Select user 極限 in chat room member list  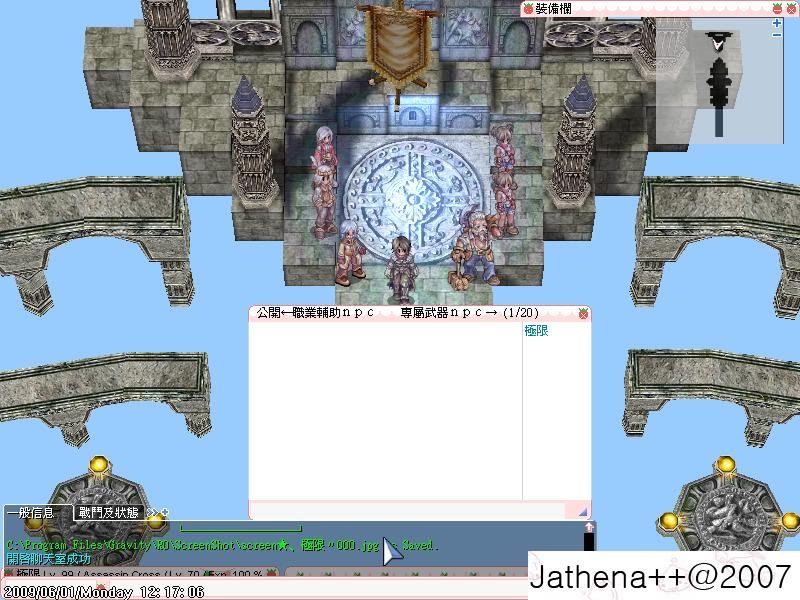536,331
